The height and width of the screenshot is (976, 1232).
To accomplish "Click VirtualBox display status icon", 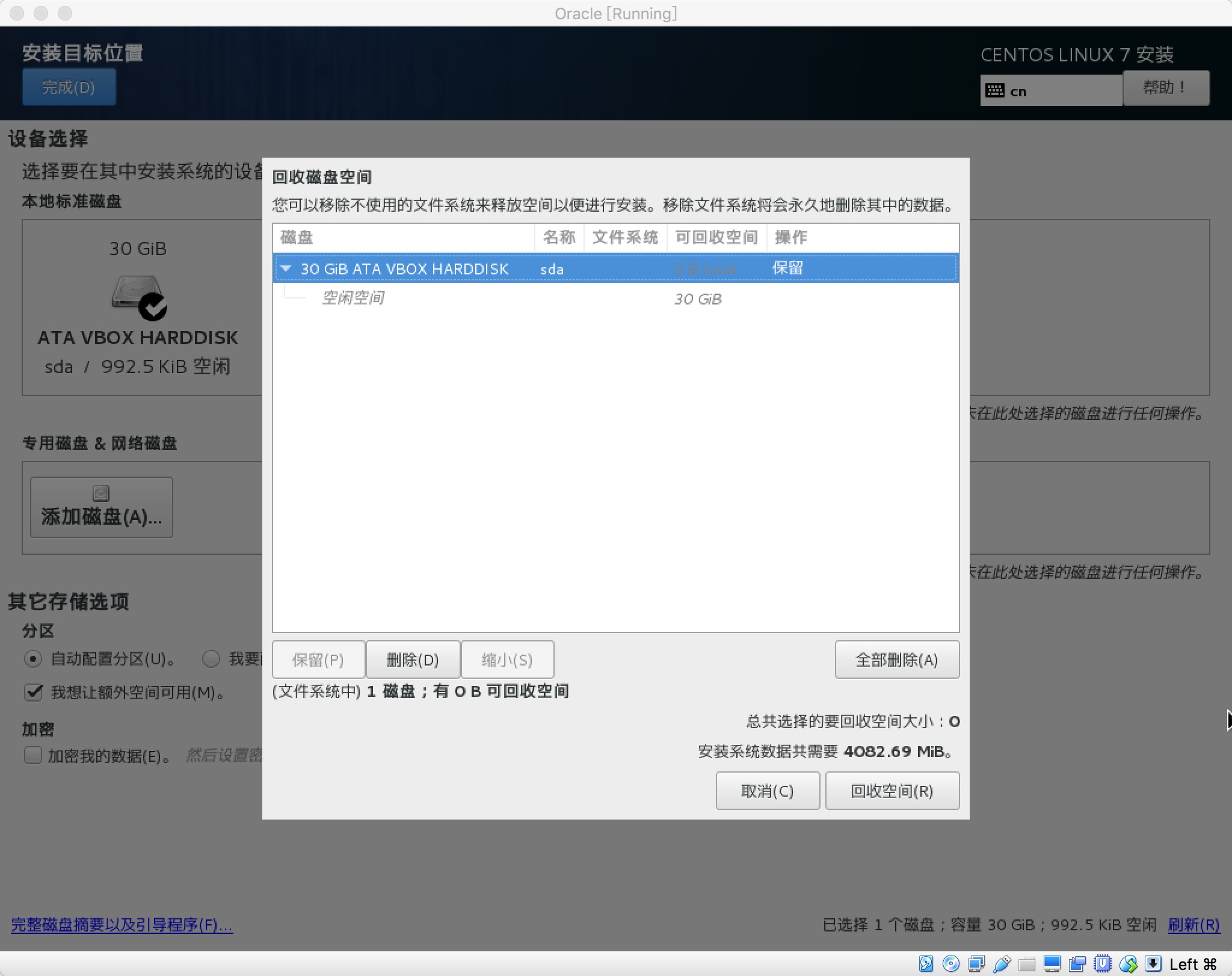I will coord(1052,963).
